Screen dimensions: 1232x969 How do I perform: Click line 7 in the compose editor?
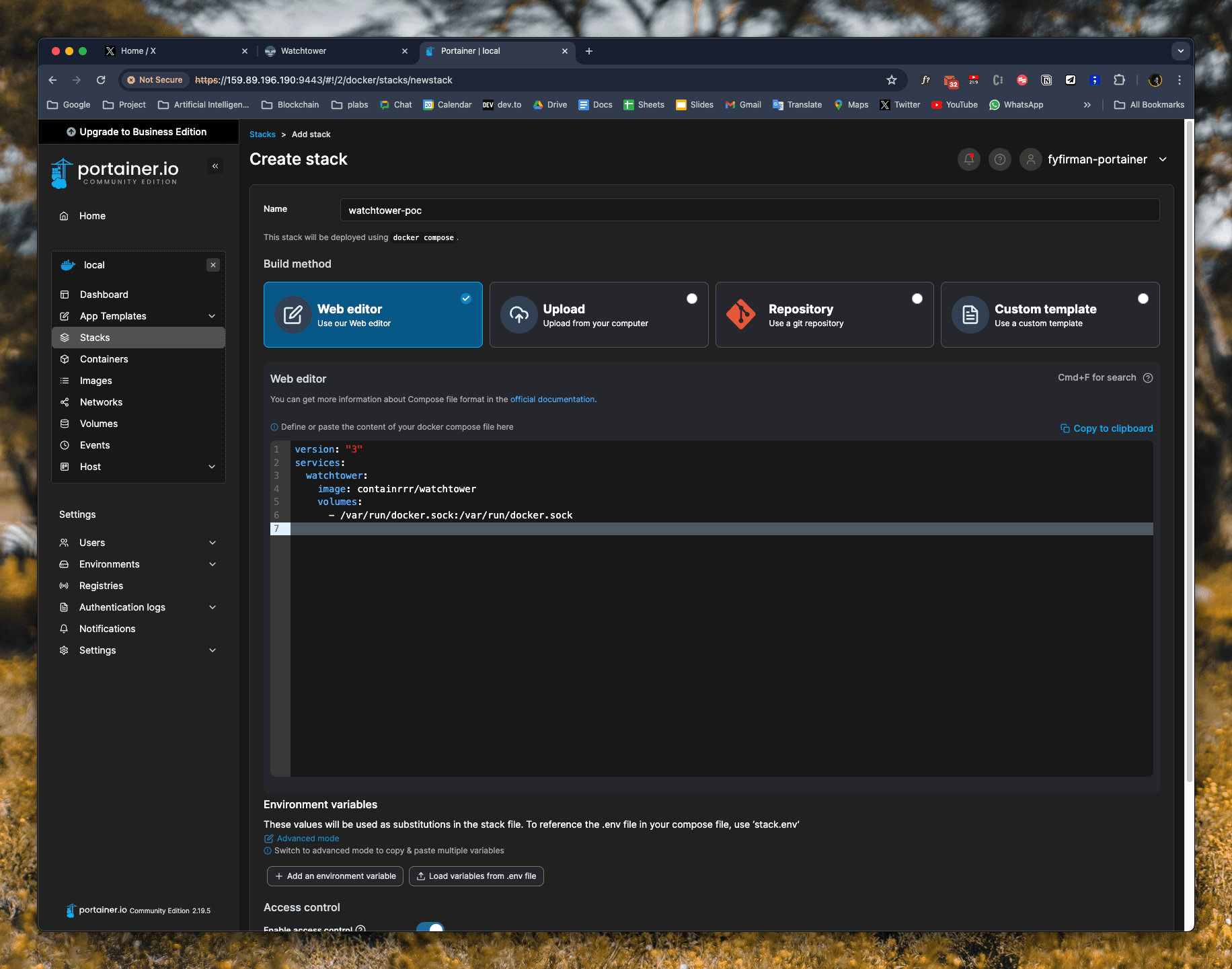pos(721,529)
